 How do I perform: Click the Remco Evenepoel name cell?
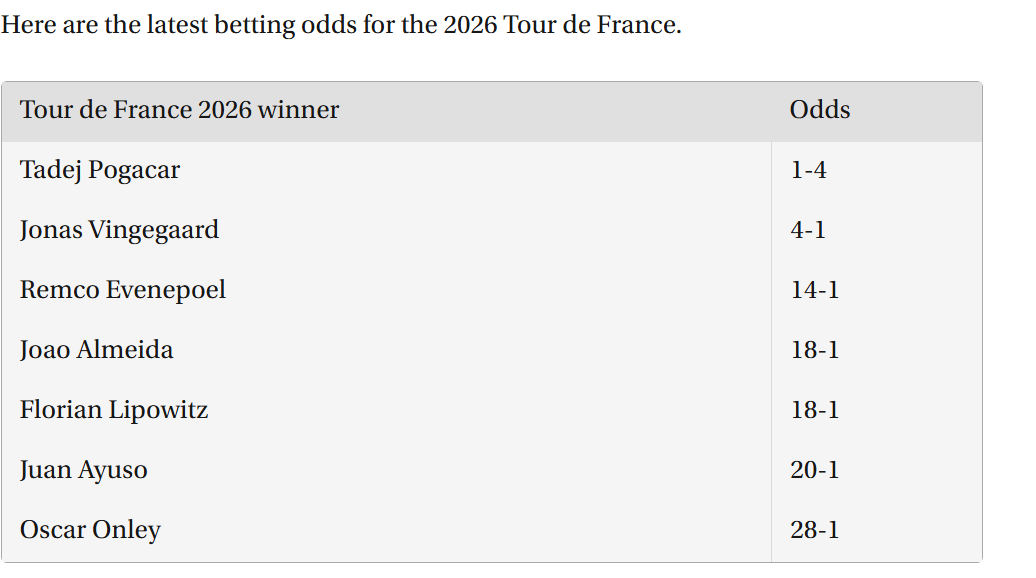point(123,290)
